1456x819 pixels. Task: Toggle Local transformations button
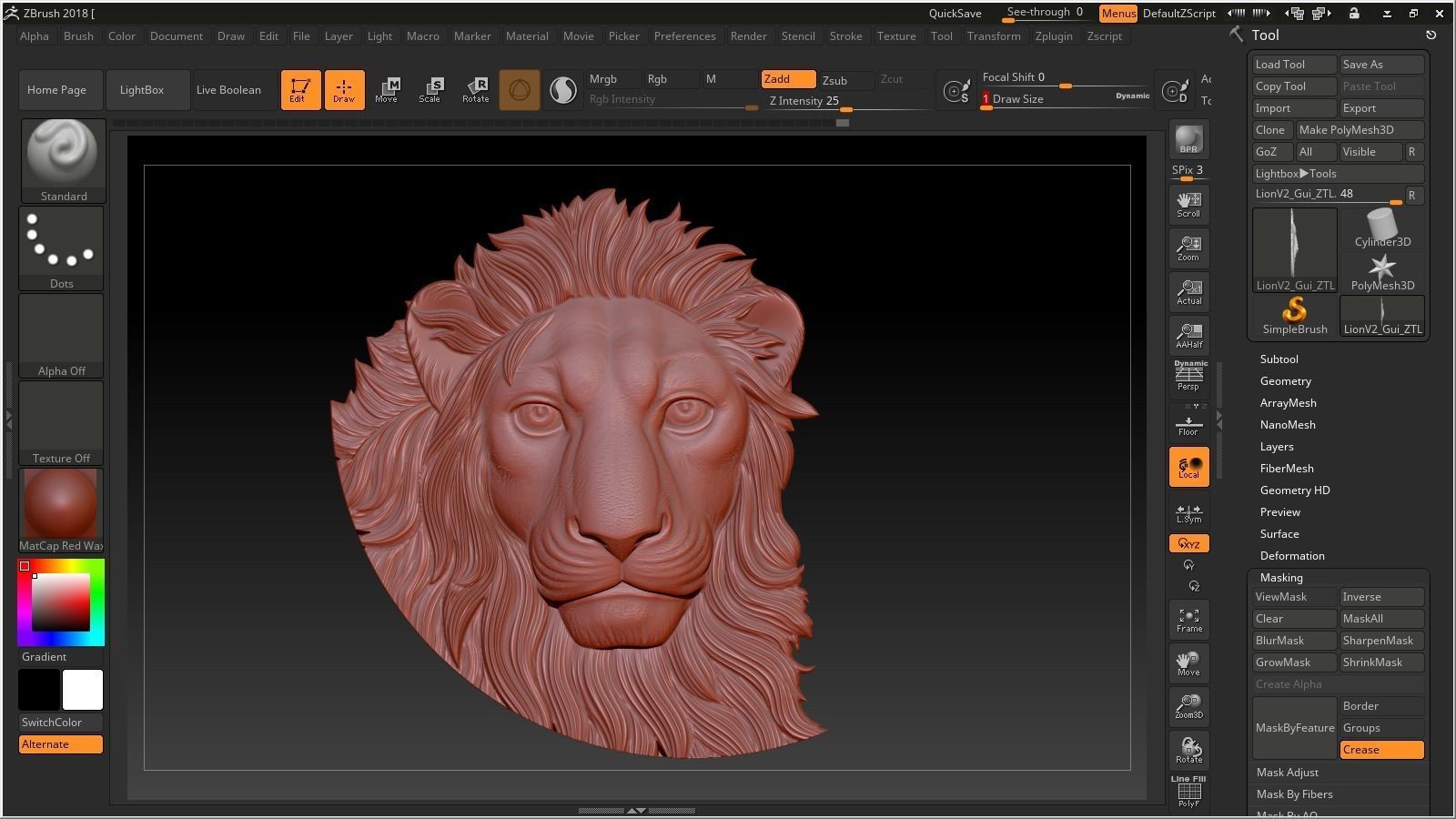1188,467
